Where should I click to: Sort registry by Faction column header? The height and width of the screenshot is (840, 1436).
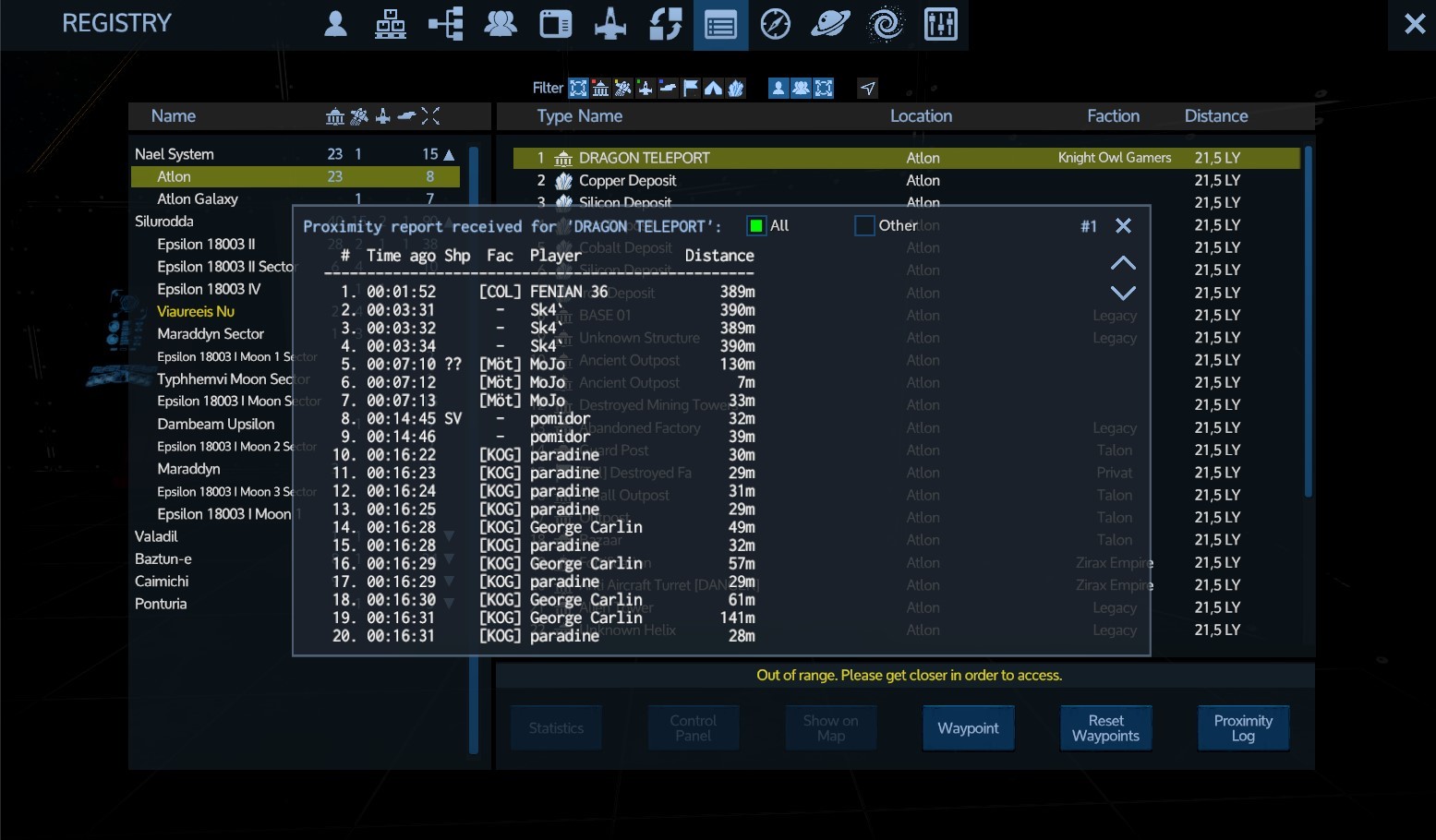(1113, 116)
